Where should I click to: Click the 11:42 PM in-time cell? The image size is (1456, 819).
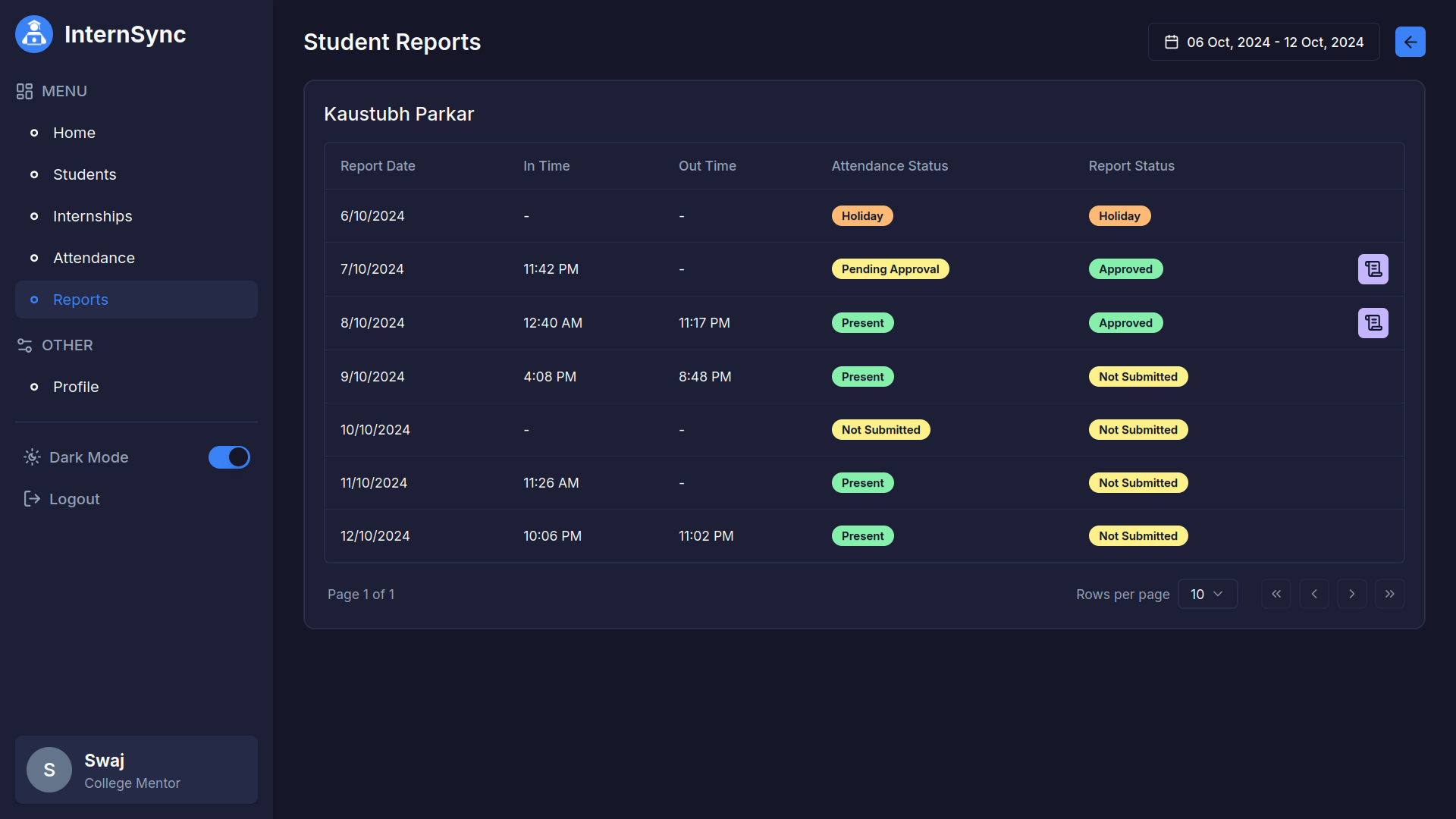pyautogui.click(x=551, y=269)
